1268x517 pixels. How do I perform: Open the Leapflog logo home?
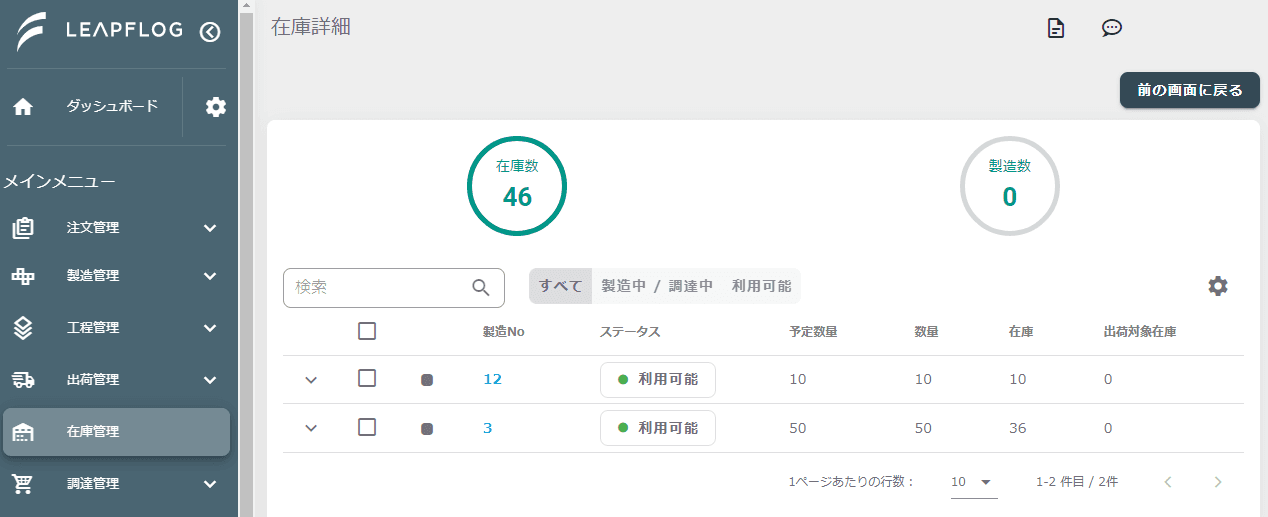99,31
